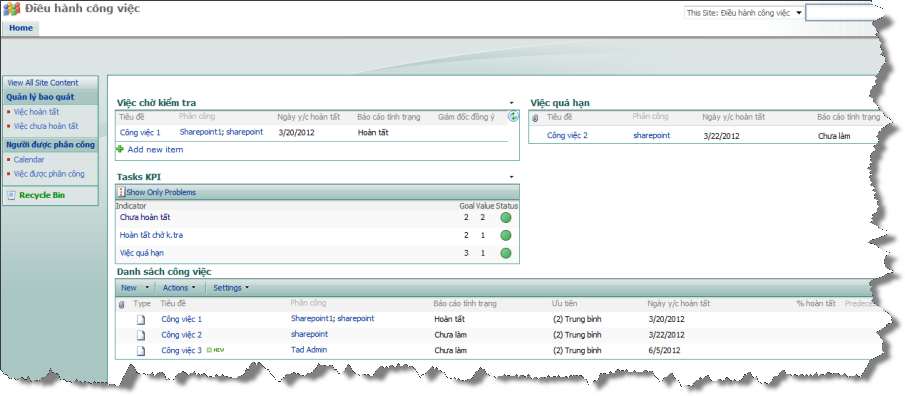Open the Việc chờ kiểm tra web part menu arrow
Screen dimensions: 905x396
511,103
